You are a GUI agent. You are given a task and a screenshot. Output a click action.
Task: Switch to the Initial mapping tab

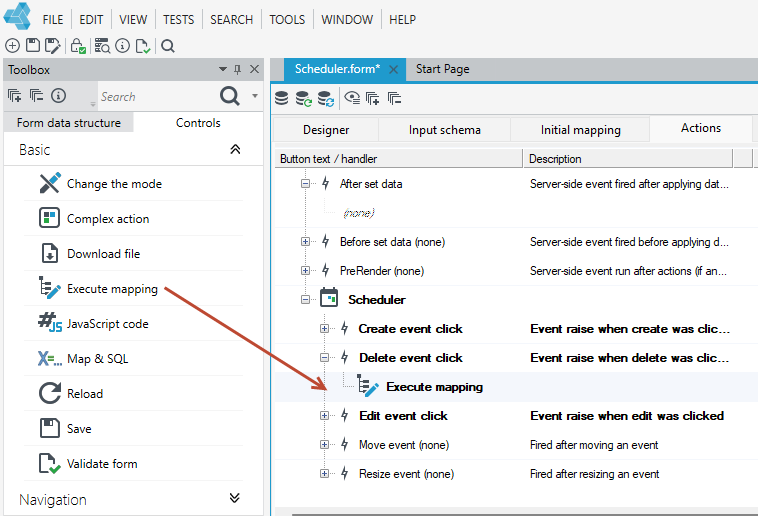(580, 130)
